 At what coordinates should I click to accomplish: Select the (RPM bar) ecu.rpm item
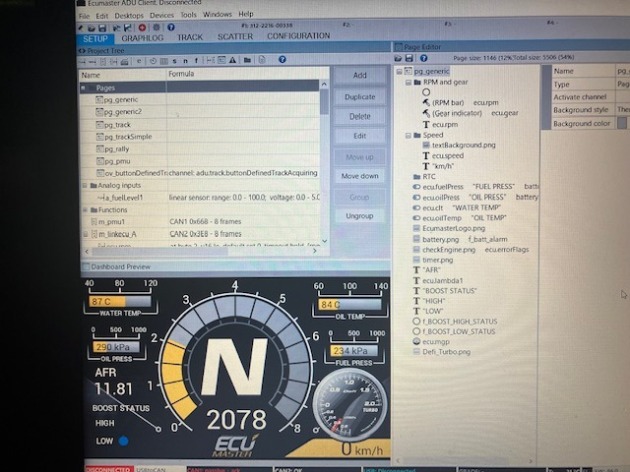pyautogui.click(x=461, y=103)
